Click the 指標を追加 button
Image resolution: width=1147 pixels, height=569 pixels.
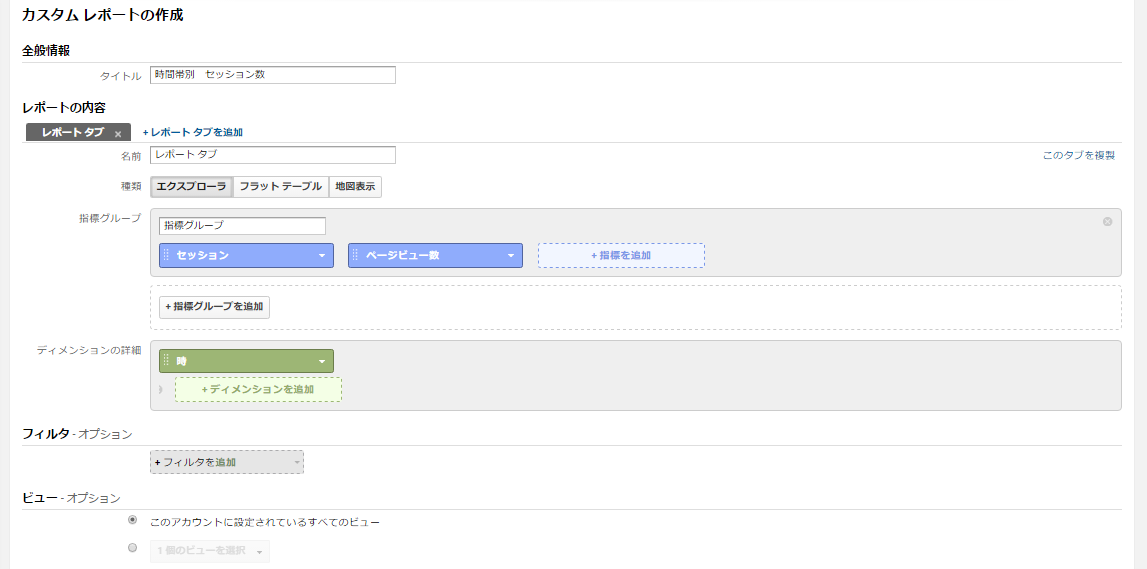[x=621, y=256]
